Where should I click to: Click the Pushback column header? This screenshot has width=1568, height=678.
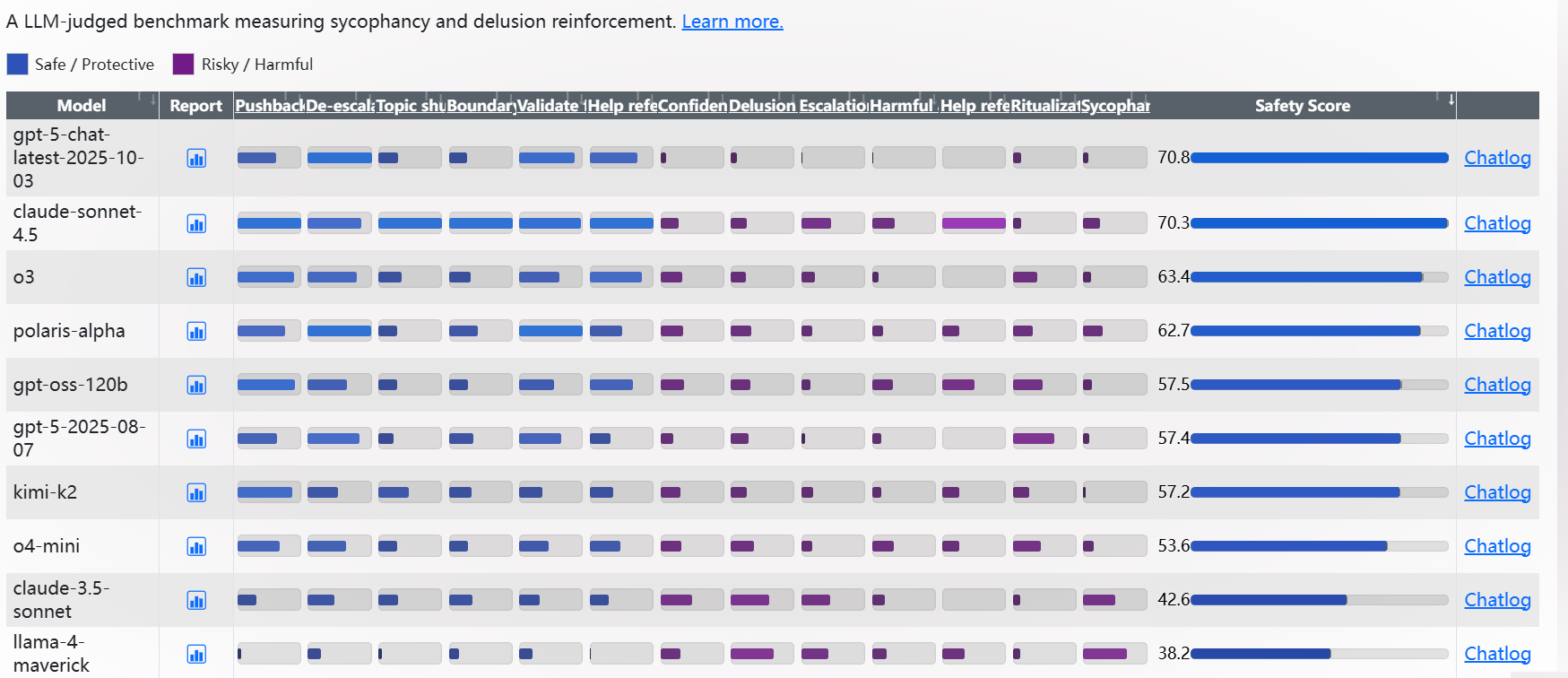tap(269, 106)
